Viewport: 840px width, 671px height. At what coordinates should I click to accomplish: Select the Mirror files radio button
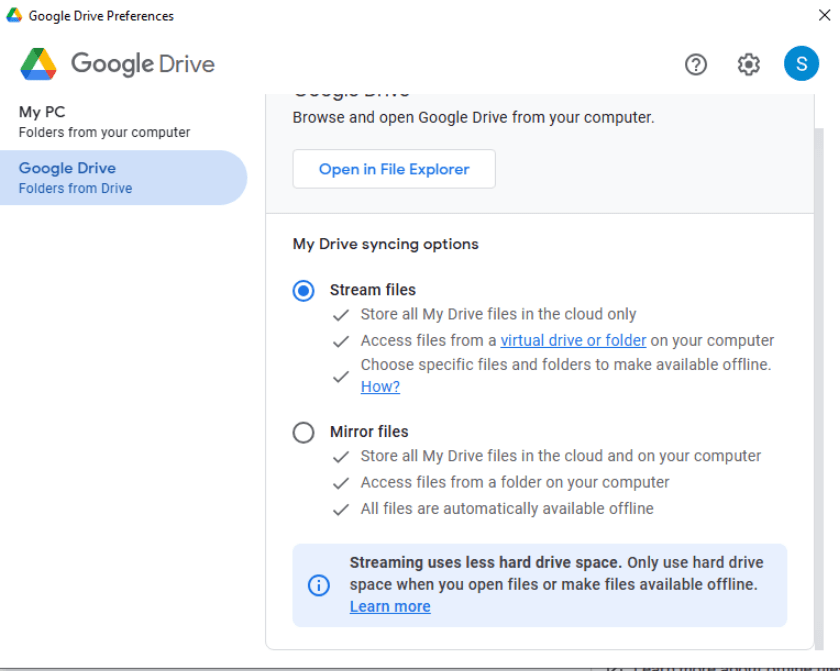click(303, 432)
